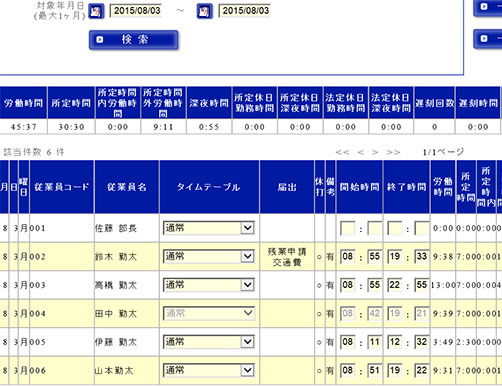The image size is (502, 386).
Task: Click start minute field for employee 003
Action: [375, 285]
